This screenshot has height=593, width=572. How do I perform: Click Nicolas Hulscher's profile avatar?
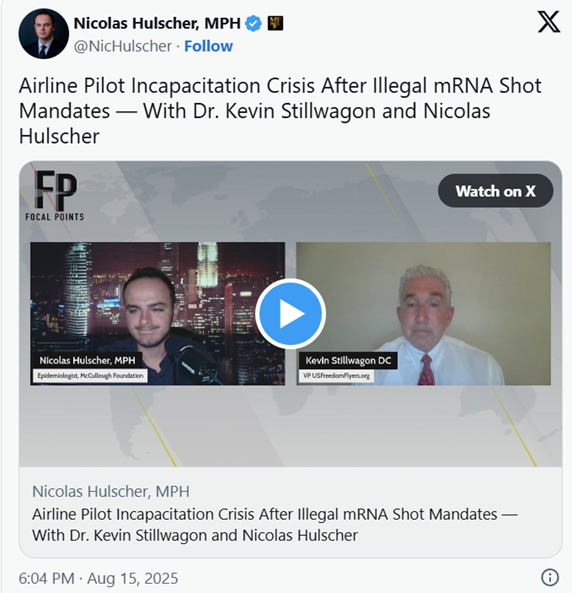pyautogui.click(x=44, y=34)
